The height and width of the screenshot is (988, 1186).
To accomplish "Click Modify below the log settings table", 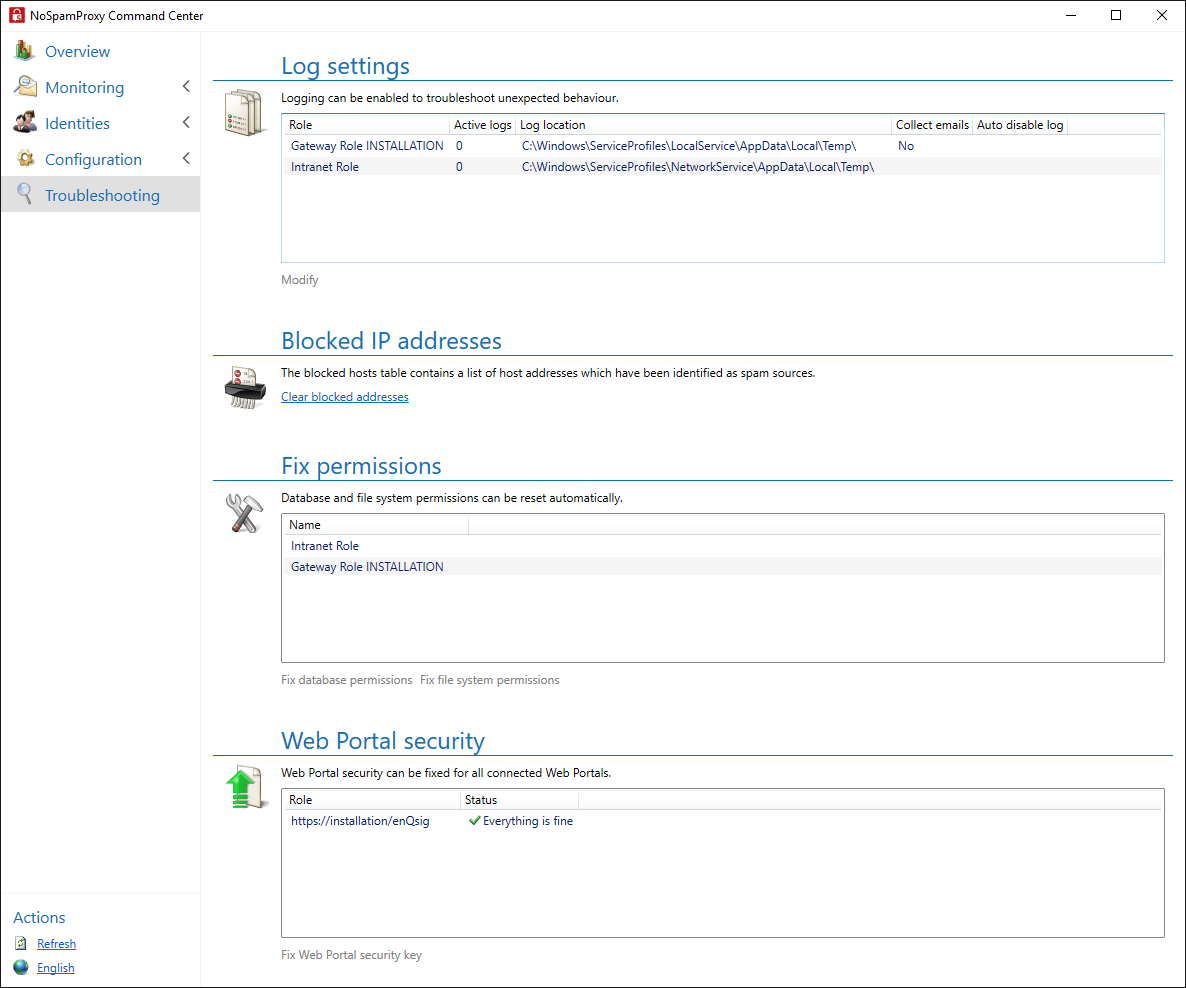I will click(x=300, y=280).
